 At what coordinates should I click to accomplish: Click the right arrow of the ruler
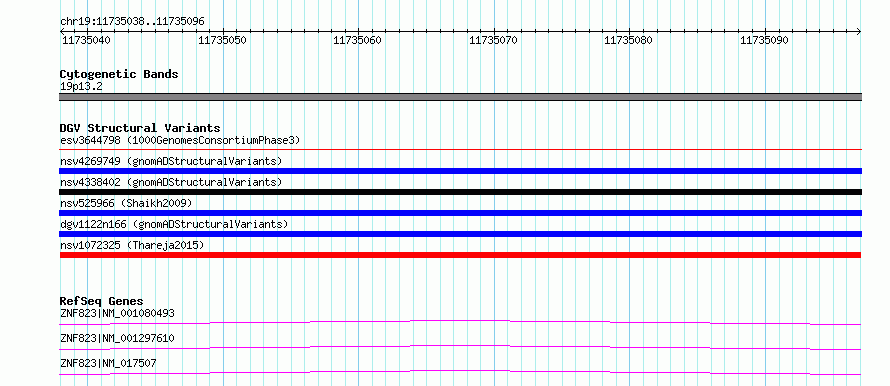(859, 31)
